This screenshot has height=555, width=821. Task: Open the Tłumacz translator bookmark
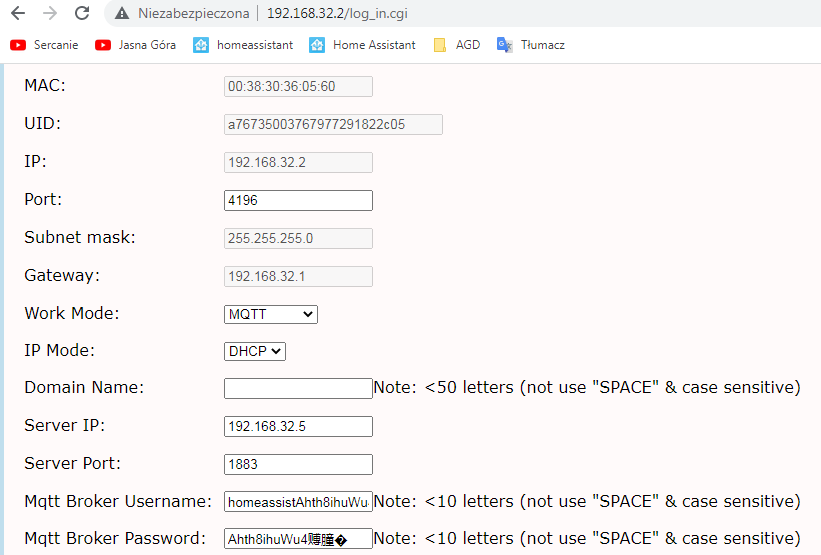[531, 45]
